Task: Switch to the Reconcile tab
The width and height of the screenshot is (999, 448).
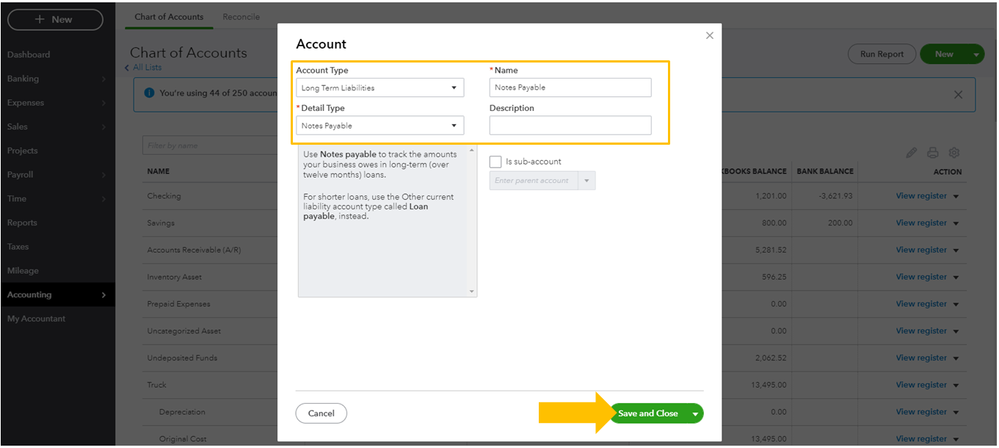Action: click(241, 17)
